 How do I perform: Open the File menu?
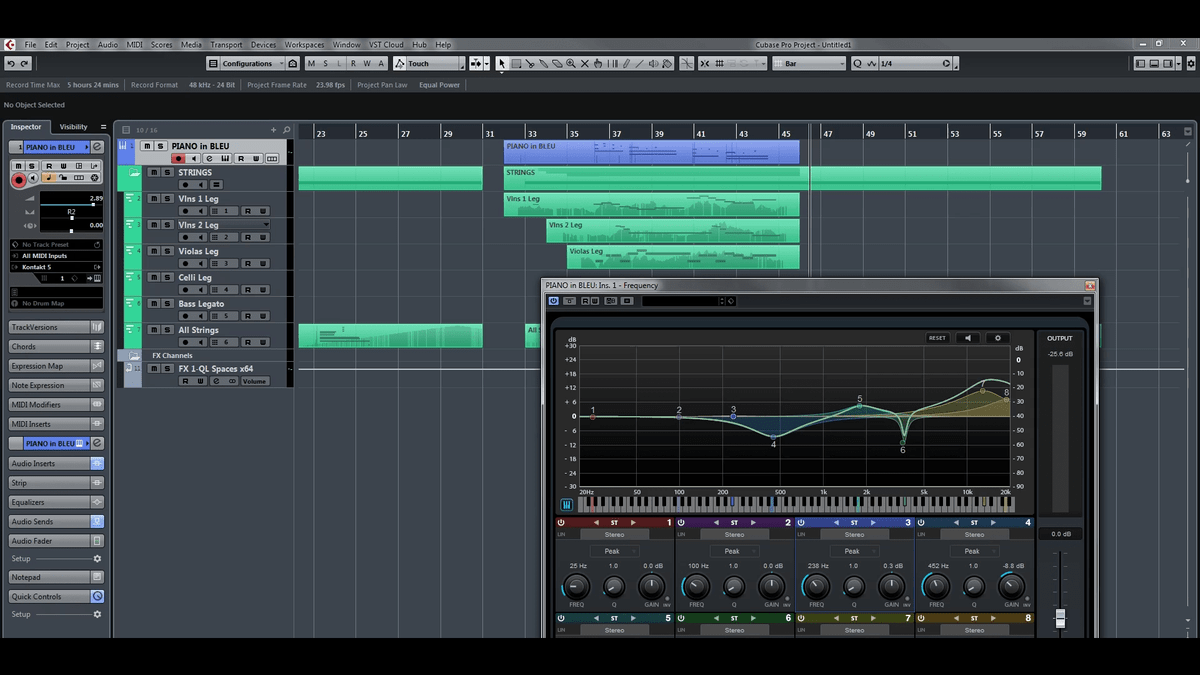tap(30, 44)
